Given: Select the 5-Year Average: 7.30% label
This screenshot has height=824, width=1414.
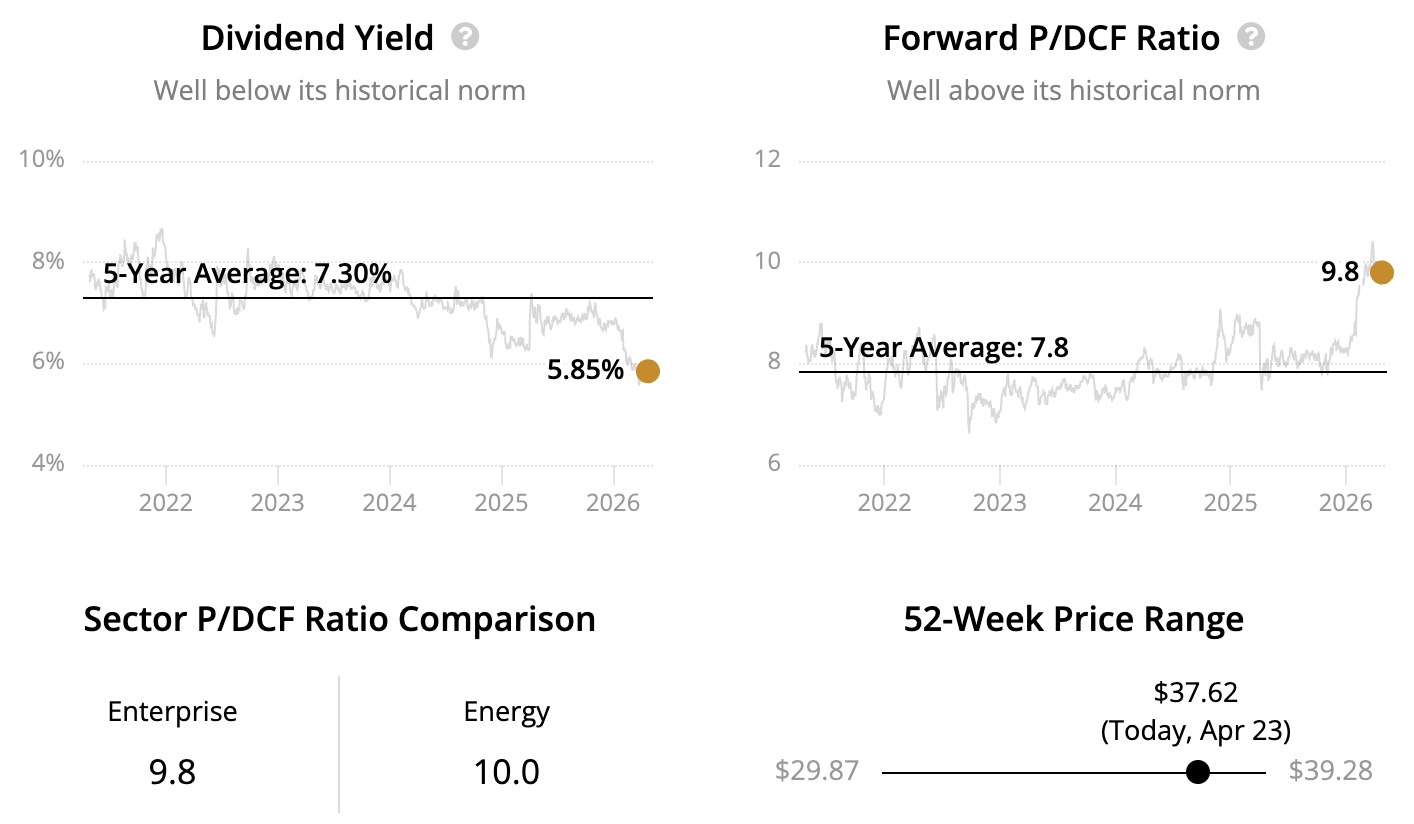Looking at the screenshot, I should click(247, 272).
